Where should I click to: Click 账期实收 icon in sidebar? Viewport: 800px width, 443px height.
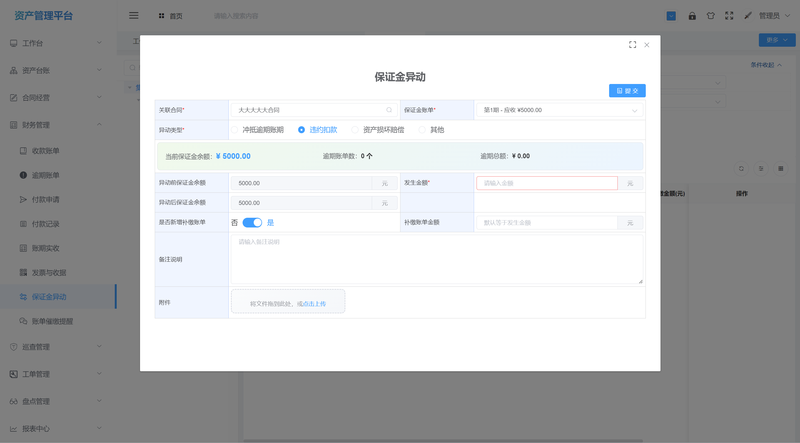click(x=23, y=248)
